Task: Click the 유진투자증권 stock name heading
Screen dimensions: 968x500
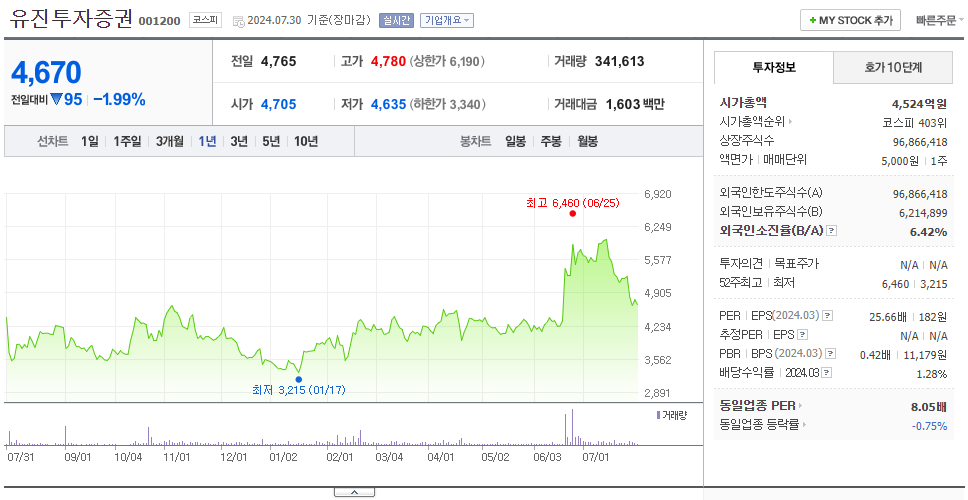Action: (x=72, y=19)
